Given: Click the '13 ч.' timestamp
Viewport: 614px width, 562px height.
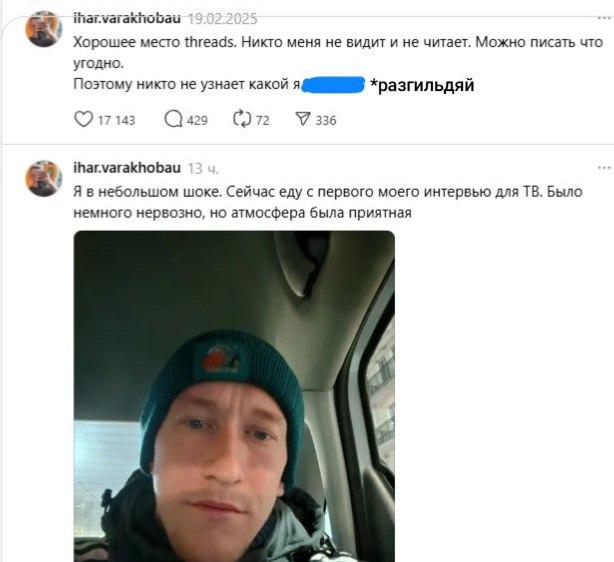Looking at the screenshot, I should 203,168.
